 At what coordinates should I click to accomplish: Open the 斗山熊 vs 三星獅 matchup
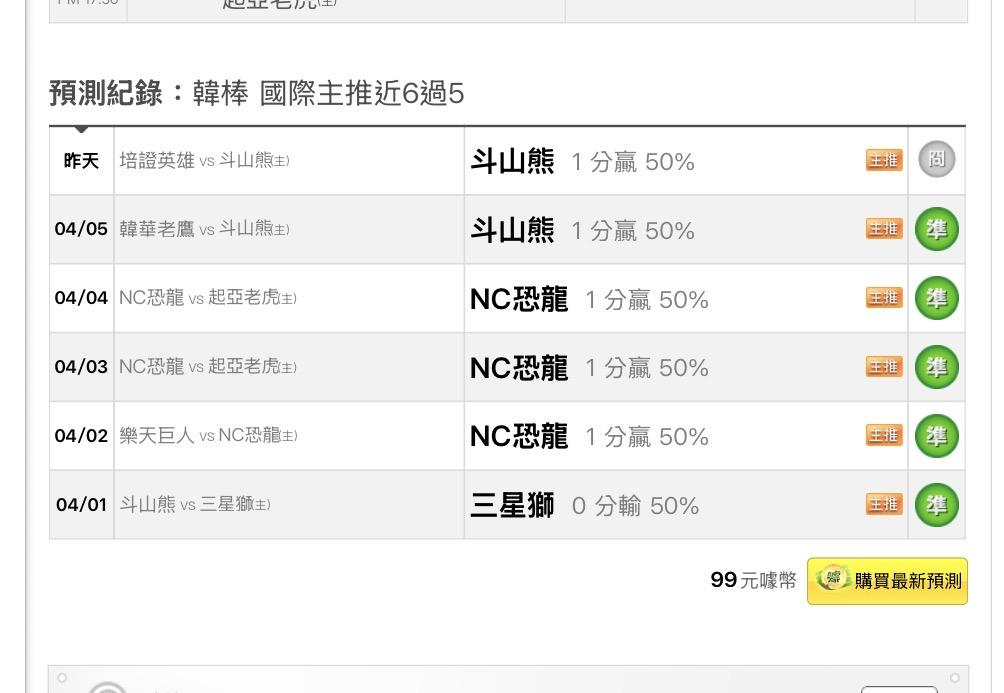[195, 504]
